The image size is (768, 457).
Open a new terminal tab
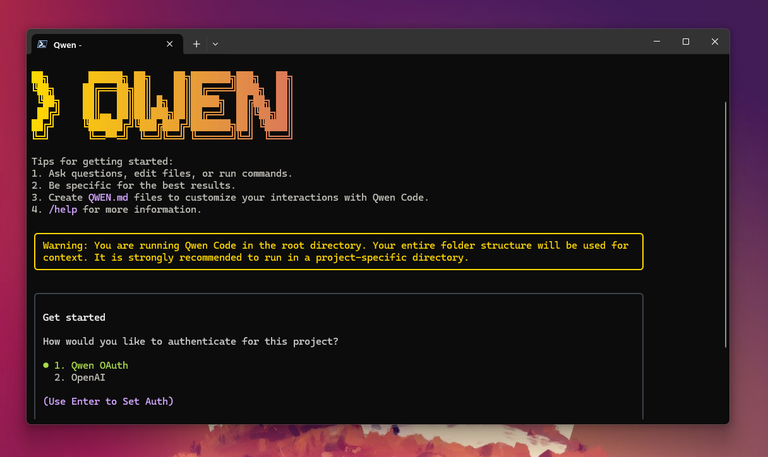tap(196, 44)
